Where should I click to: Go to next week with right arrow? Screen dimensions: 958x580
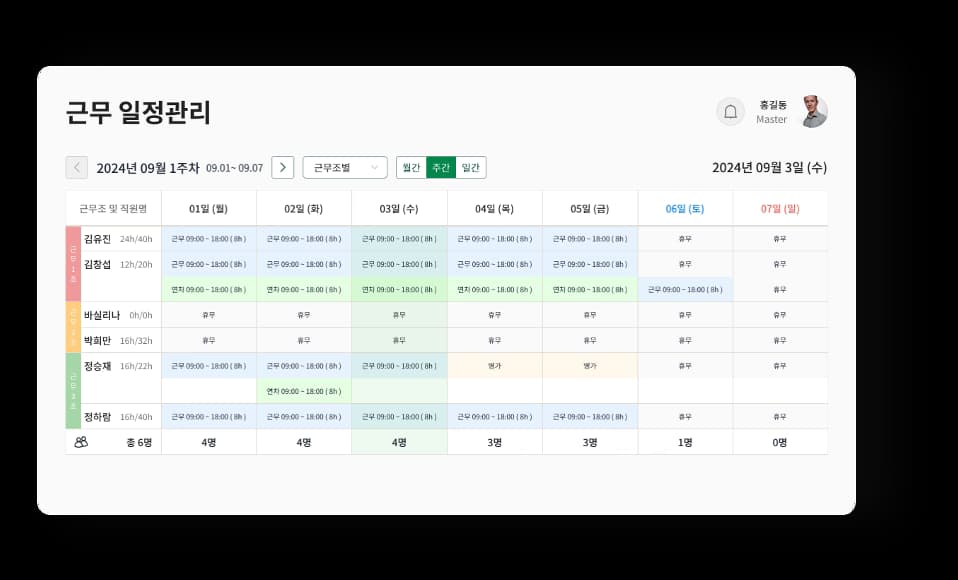pyautogui.click(x=283, y=167)
